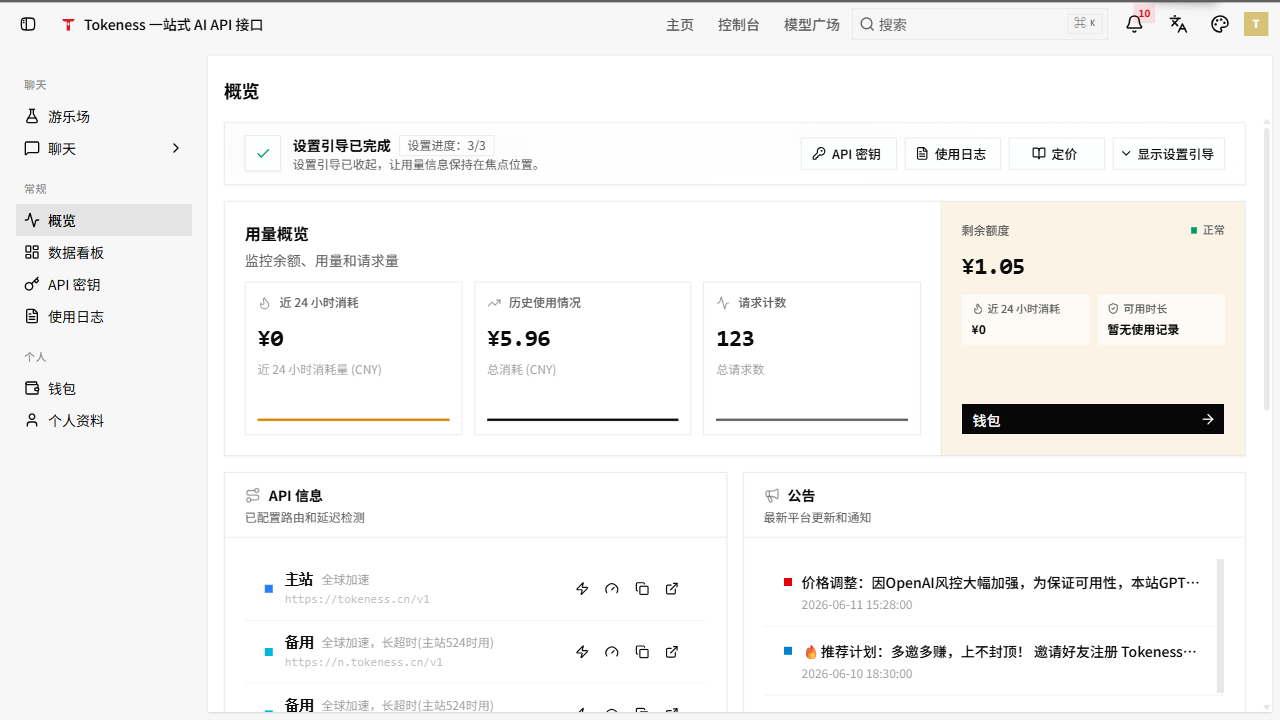This screenshot has width=1280, height=720.
Task: Click the megaphone icon beside 公告
Action: (772, 496)
